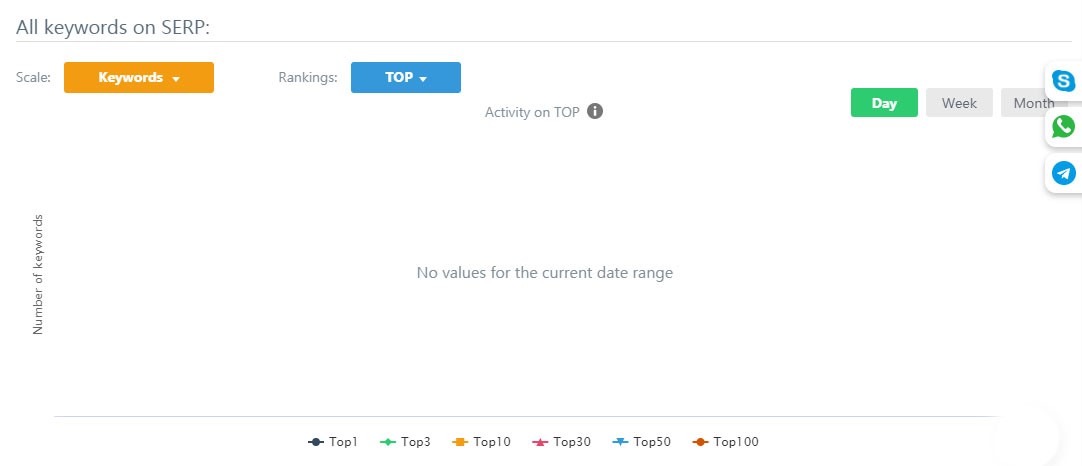Click the Top10 orange square swatch

click(460, 442)
